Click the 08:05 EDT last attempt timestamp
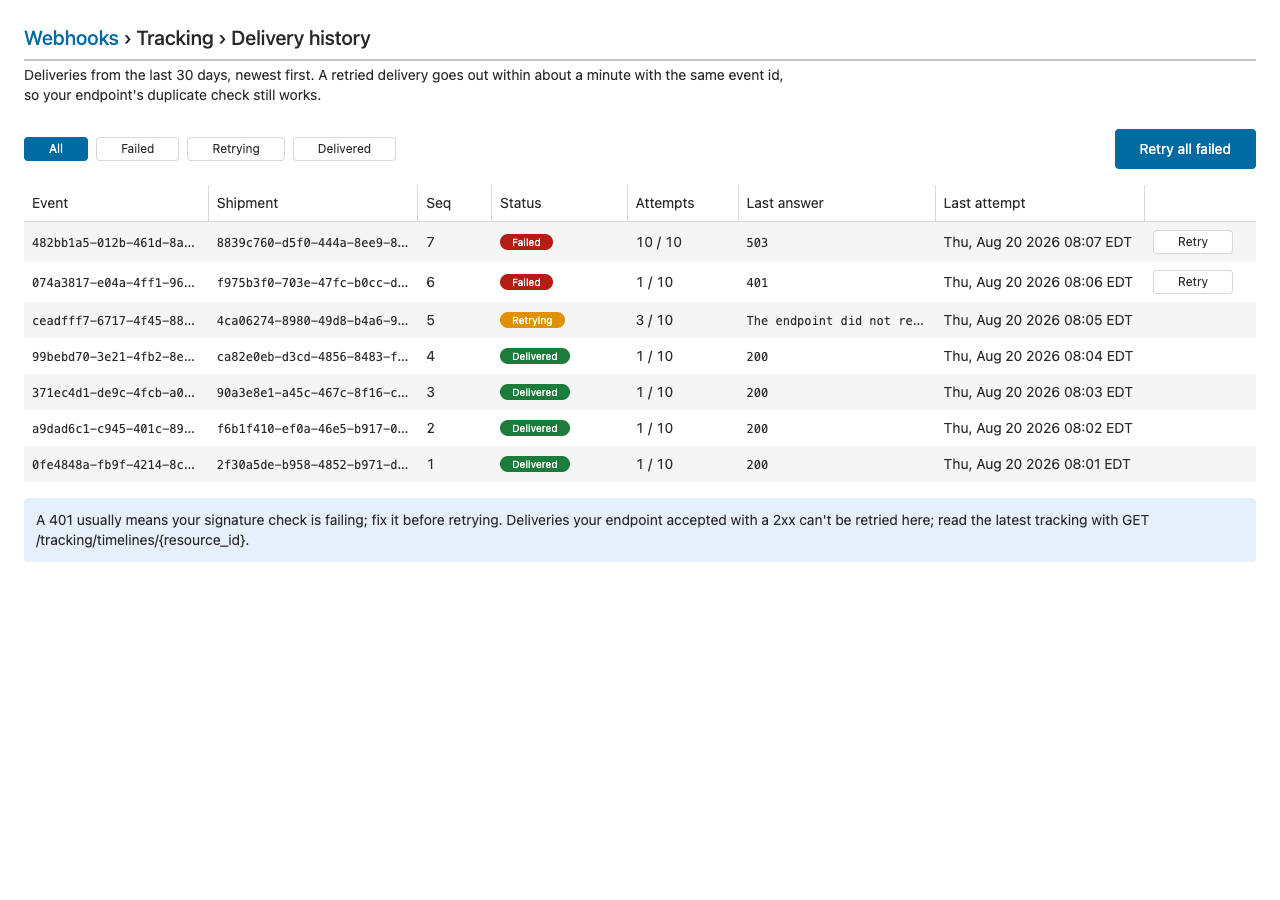1280x900 pixels. [1038, 320]
